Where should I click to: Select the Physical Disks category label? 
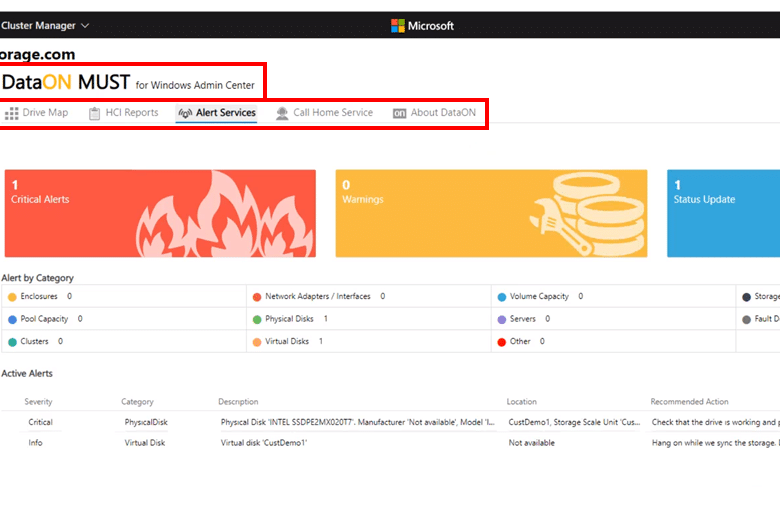tap(289, 319)
